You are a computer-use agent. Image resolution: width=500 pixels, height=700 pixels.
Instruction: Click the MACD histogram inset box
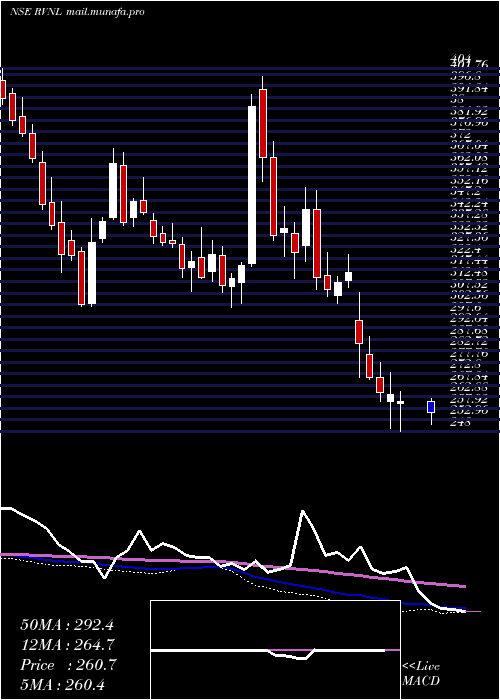click(x=275, y=650)
